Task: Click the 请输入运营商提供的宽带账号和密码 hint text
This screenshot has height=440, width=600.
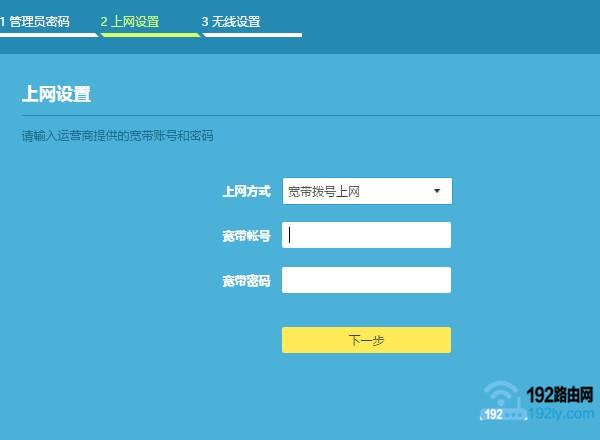Action: coord(117,135)
